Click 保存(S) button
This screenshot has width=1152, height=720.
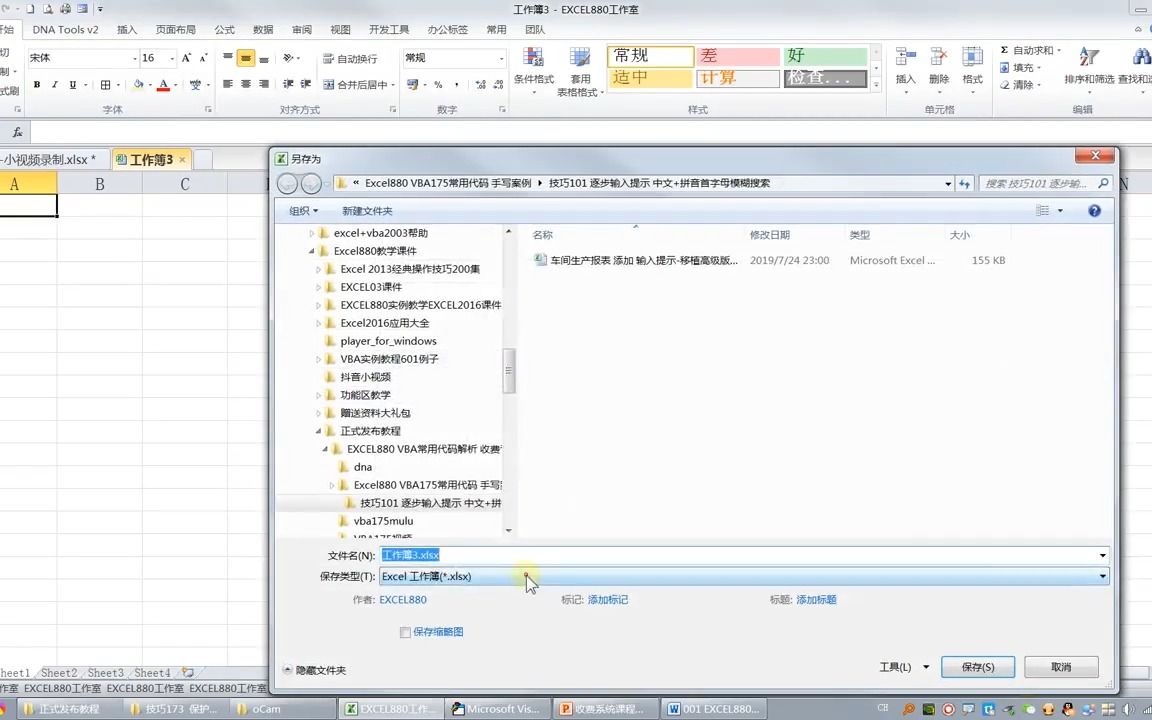click(x=978, y=667)
